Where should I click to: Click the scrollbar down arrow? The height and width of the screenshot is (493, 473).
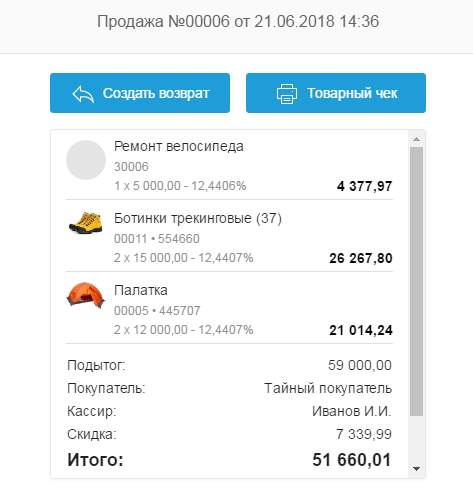[x=416, y=469]
